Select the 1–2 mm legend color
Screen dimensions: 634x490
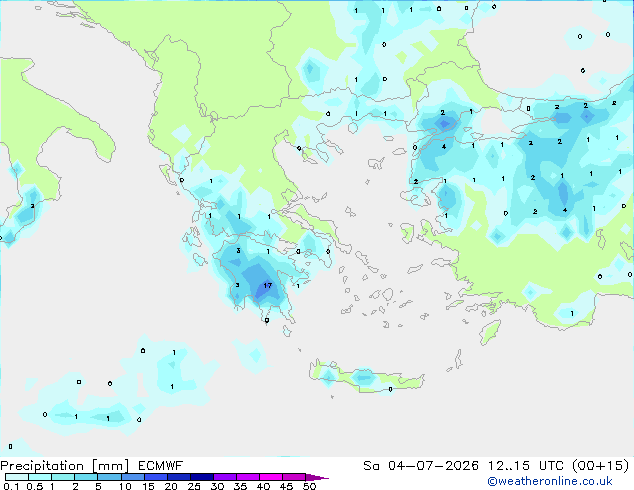pyautogui.click(x=63, y=477)
